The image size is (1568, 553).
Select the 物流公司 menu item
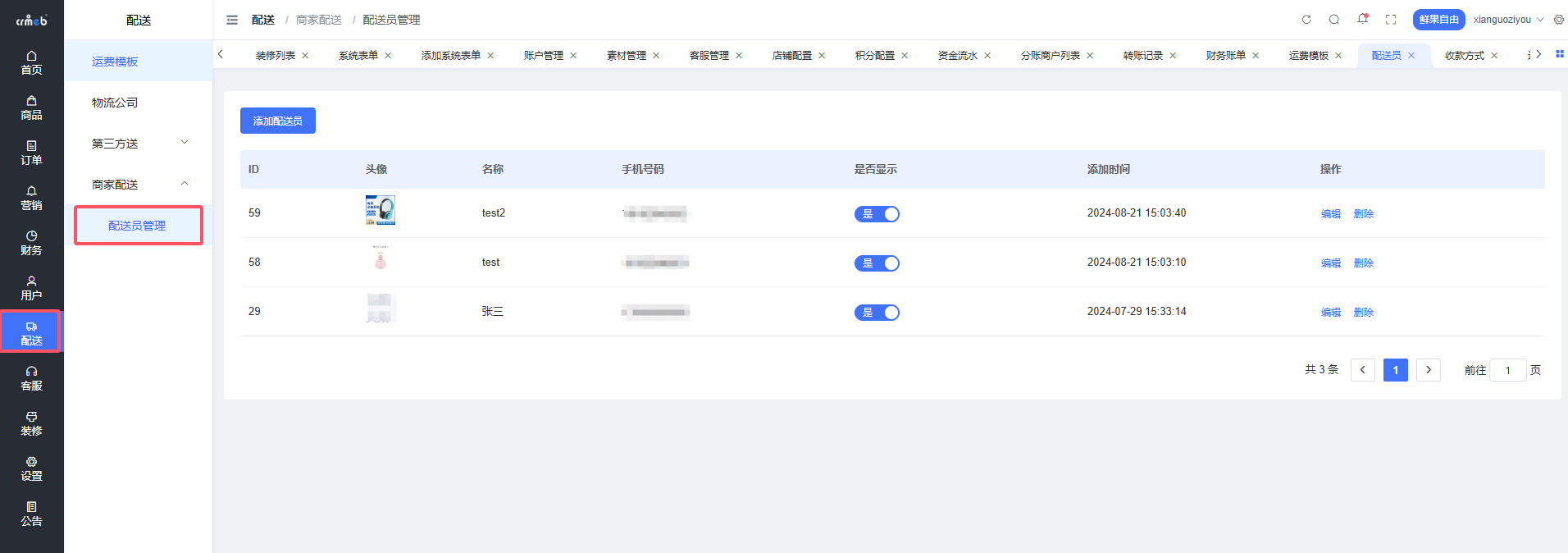(x=115, y=103)
